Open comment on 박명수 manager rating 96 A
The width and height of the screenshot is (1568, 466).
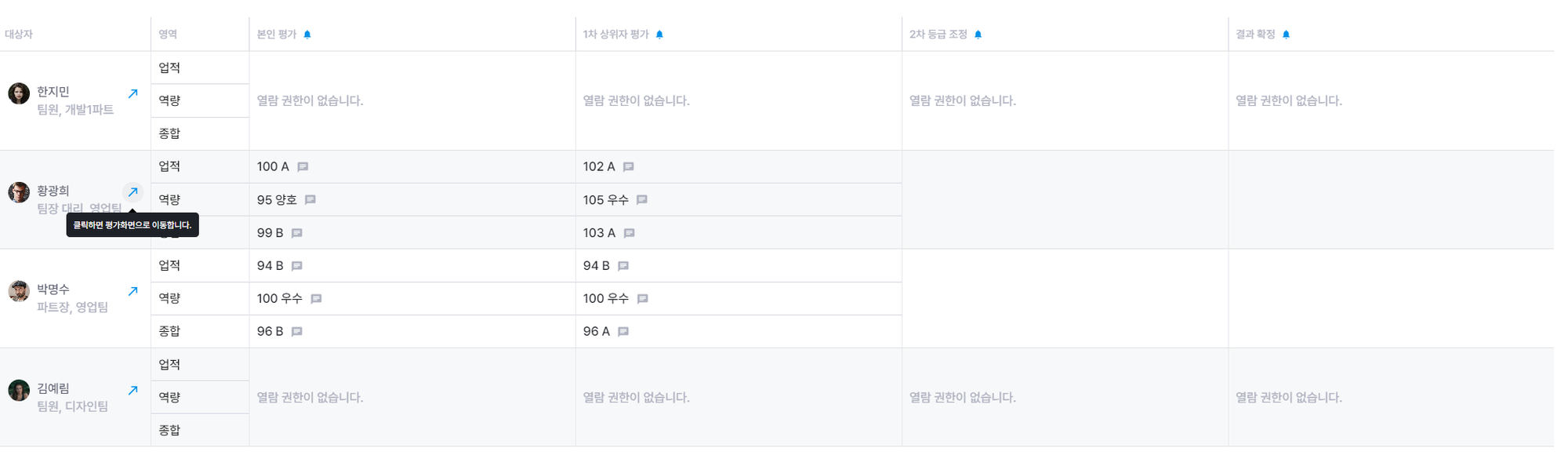coord(623,332)
